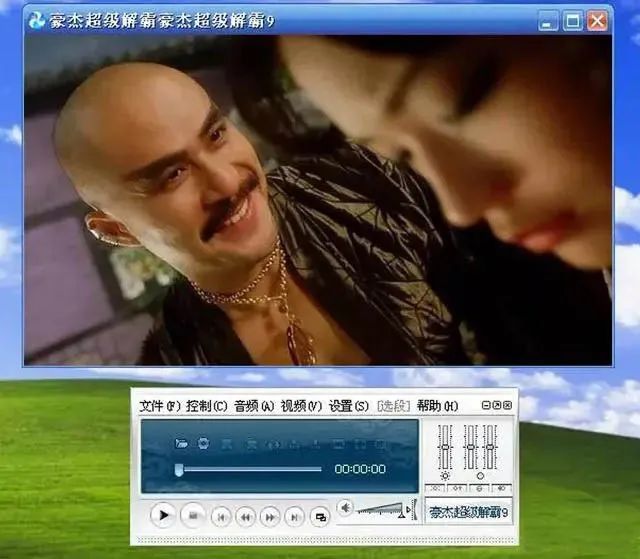This screenshot has width=640, height=559.
Task: Close the video window
Action: (x=597, y=21)
